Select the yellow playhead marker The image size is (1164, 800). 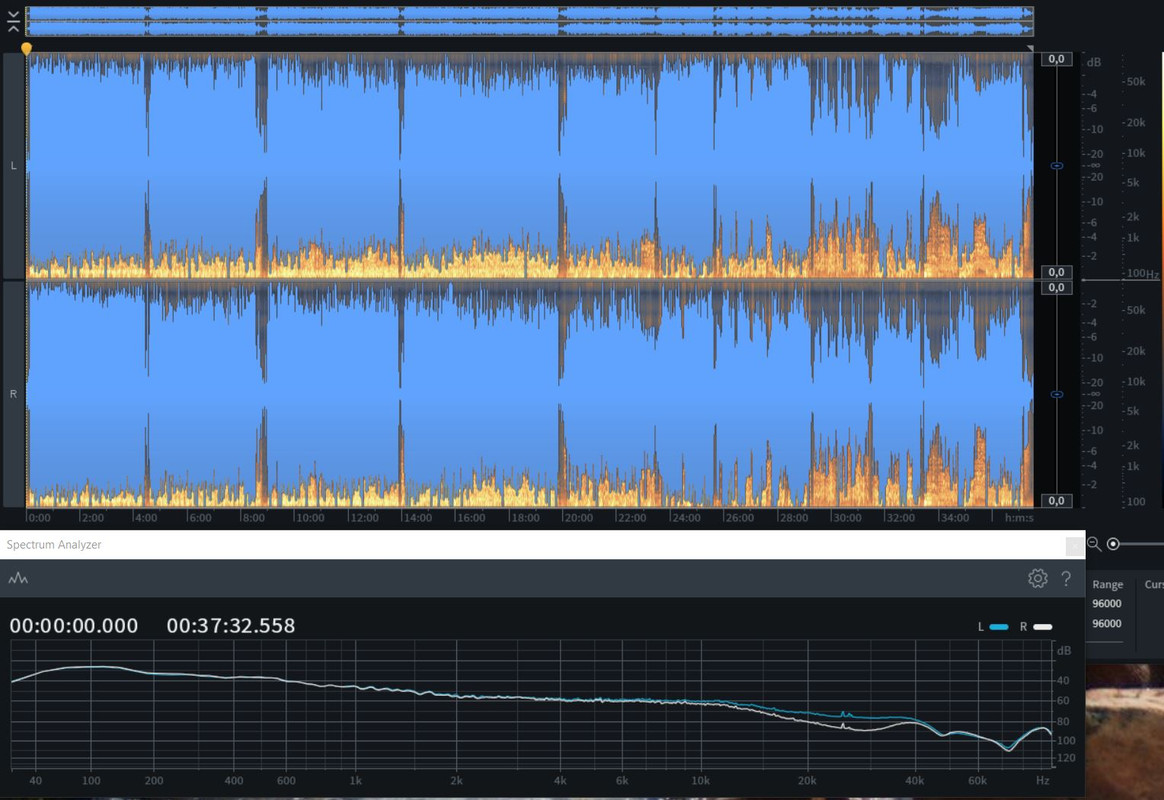(x=27, y=49)
